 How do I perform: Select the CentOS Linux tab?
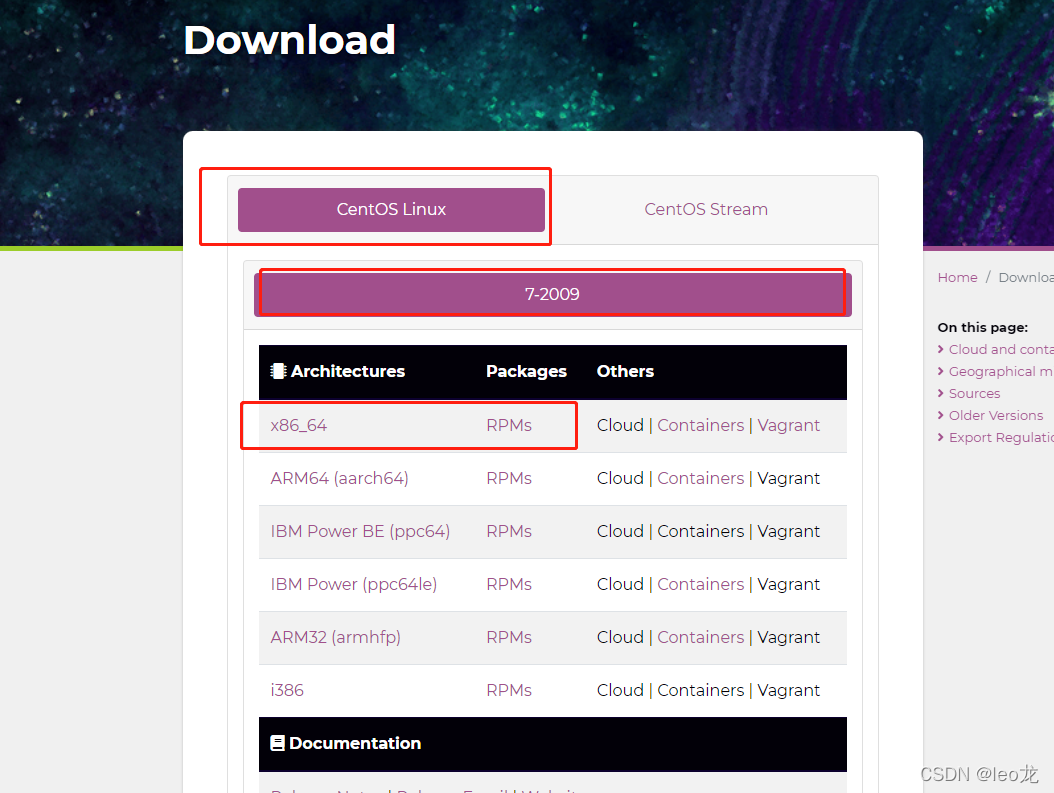[x=391, y=210]
